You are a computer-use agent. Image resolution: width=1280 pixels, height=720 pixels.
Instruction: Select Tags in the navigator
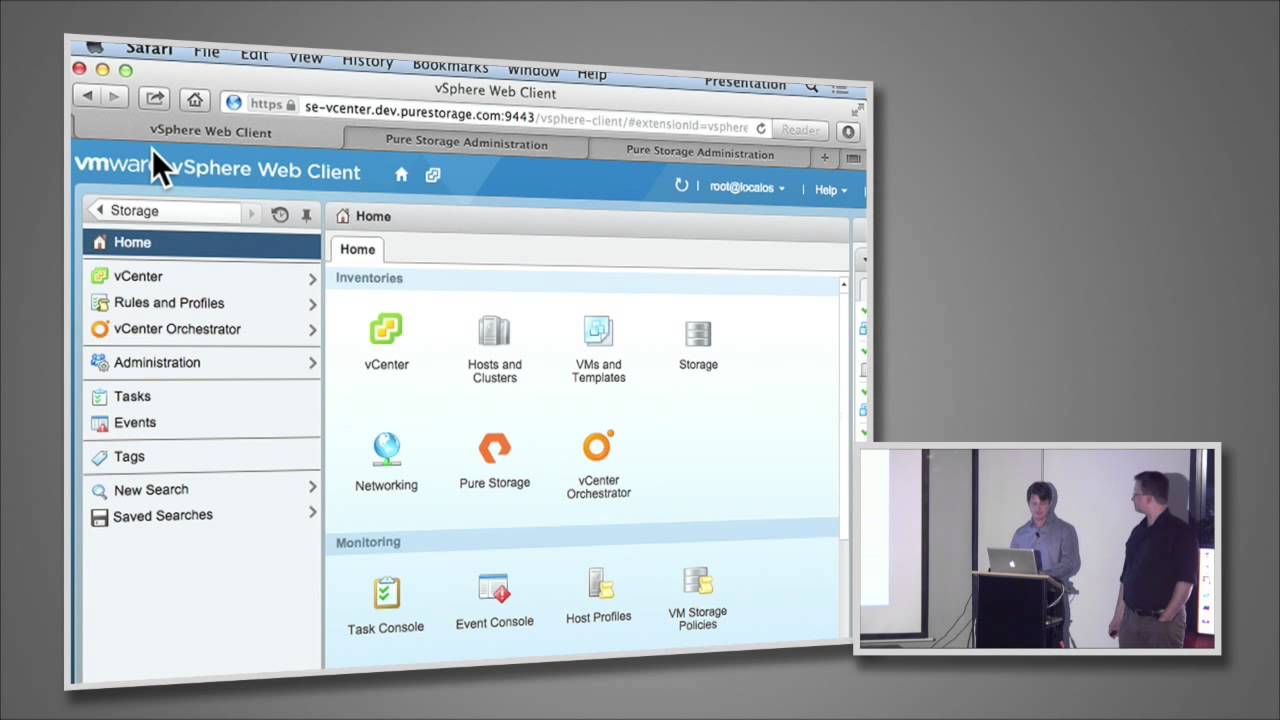pyautogui.click(x=129, y=456)
